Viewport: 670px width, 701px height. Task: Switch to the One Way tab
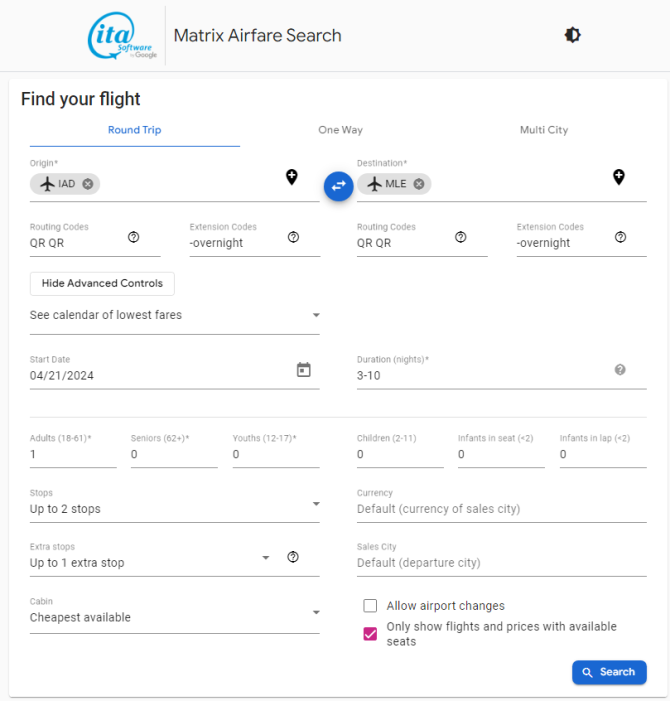point(340,130)
